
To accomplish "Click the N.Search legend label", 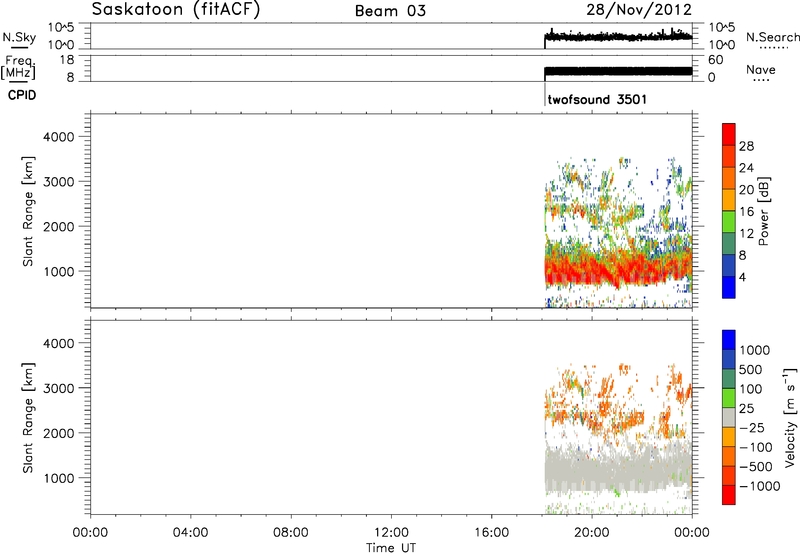I will pyautogui.click(x=773, y=37).
